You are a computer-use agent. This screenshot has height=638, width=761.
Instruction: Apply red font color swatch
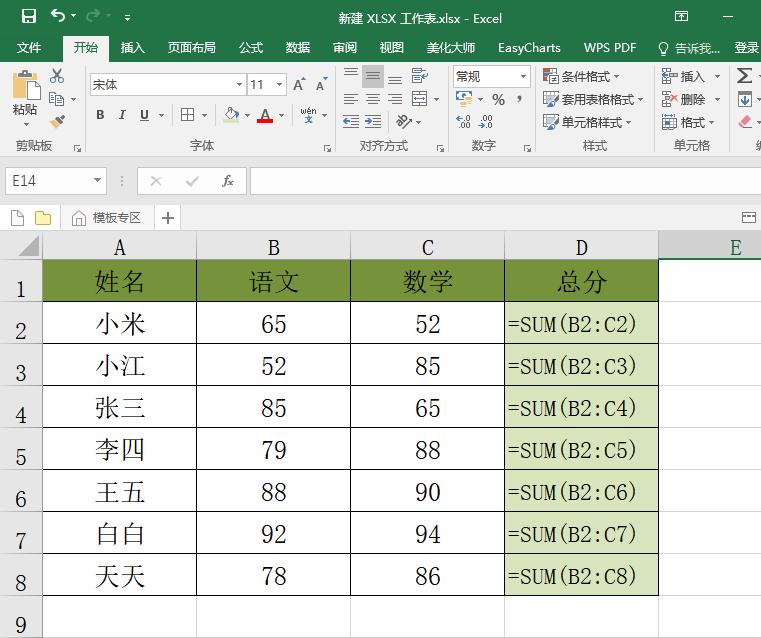(265, 115)
